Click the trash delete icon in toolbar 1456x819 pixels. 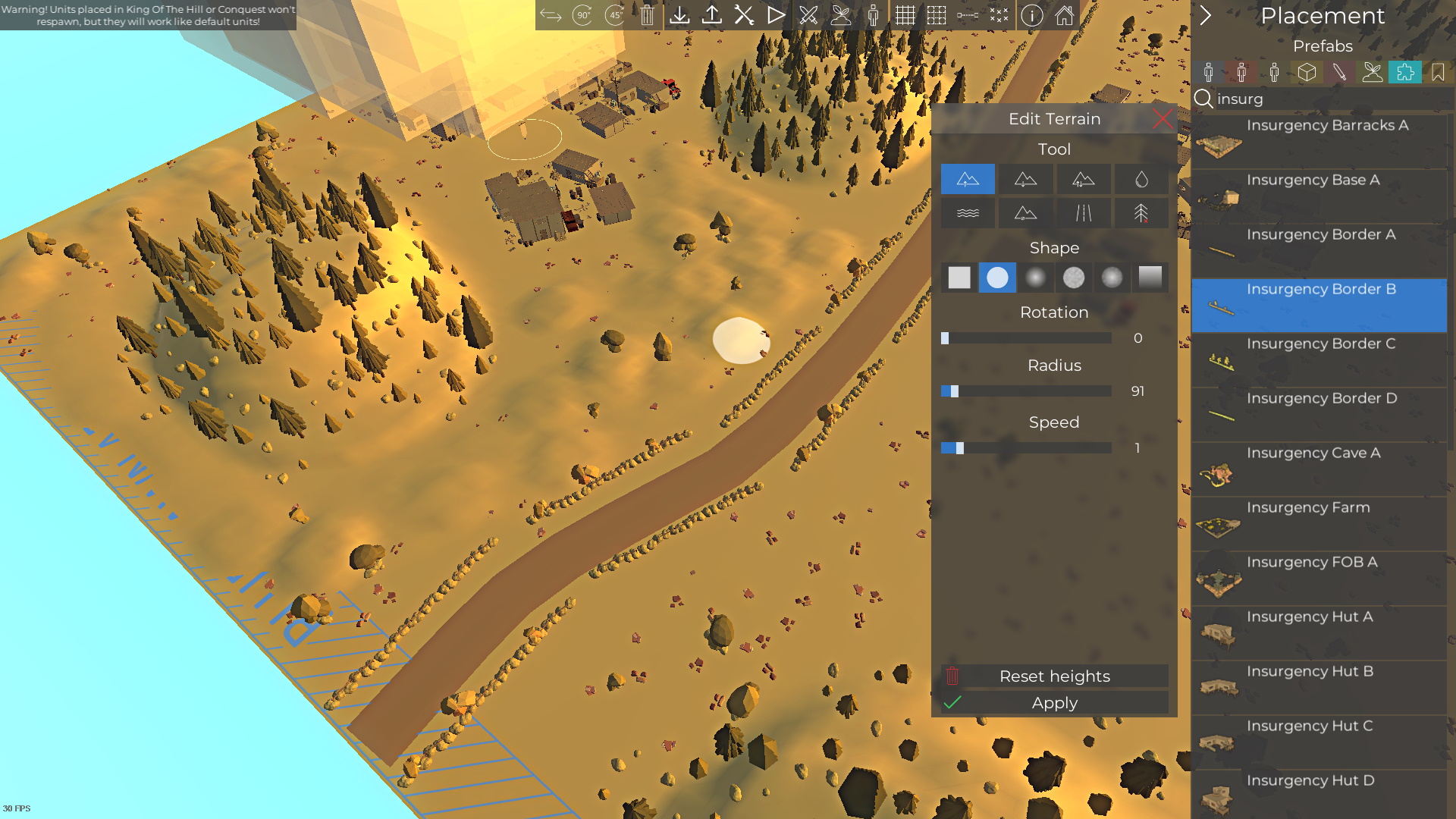[647, 15]
